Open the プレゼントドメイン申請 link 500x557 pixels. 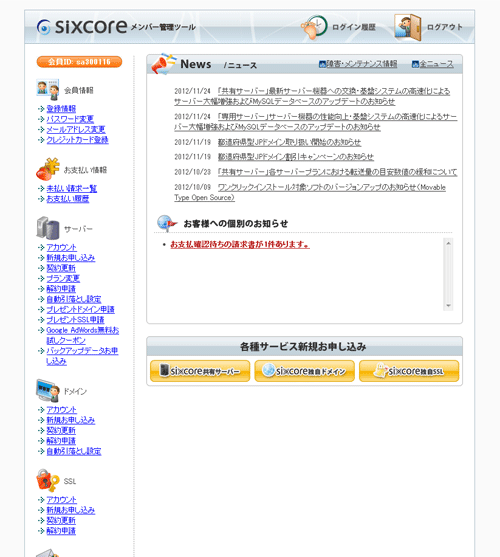coord(81,309)
